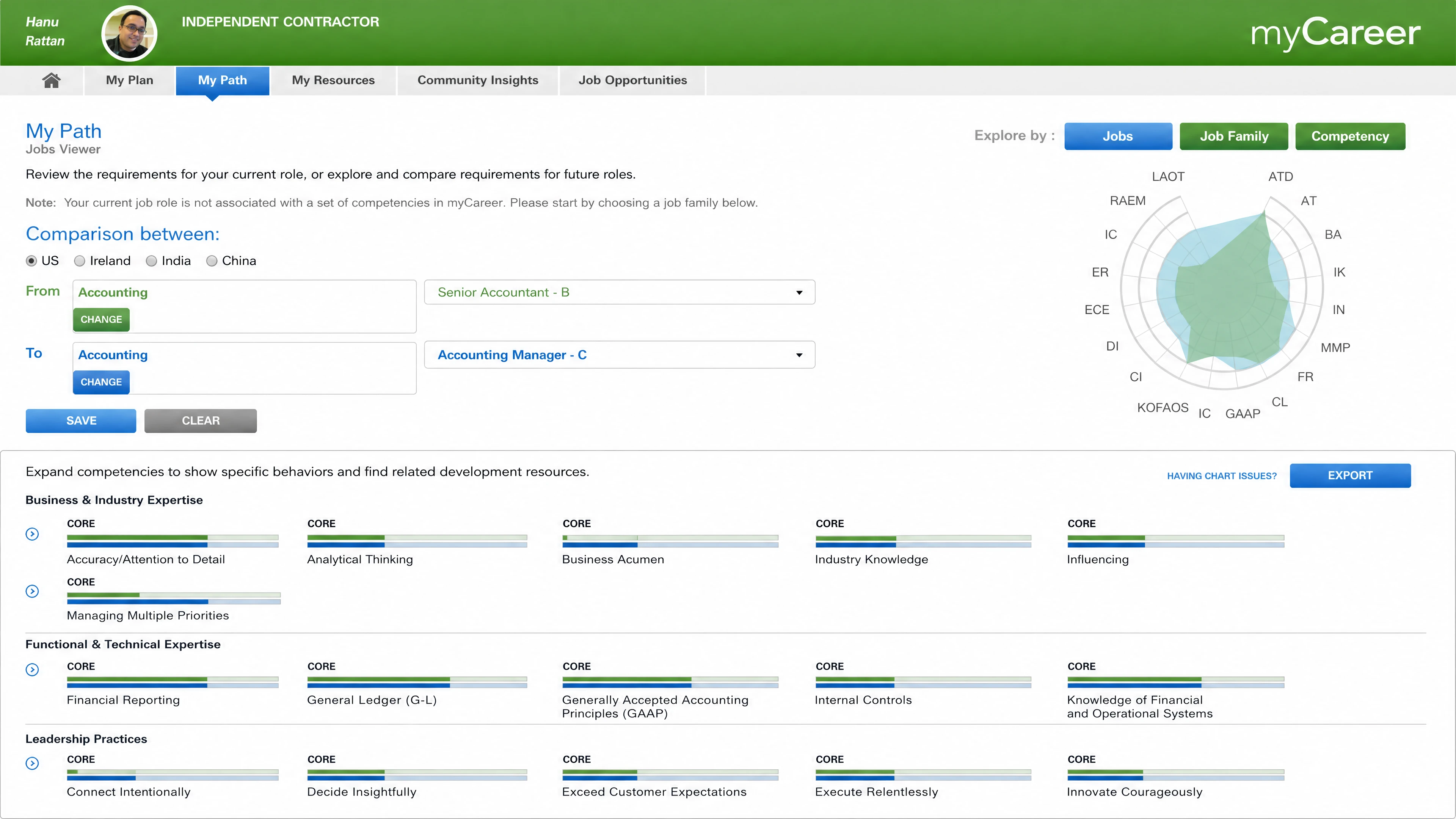Click the Business Acumen progress bar

[x=670, y=541]
